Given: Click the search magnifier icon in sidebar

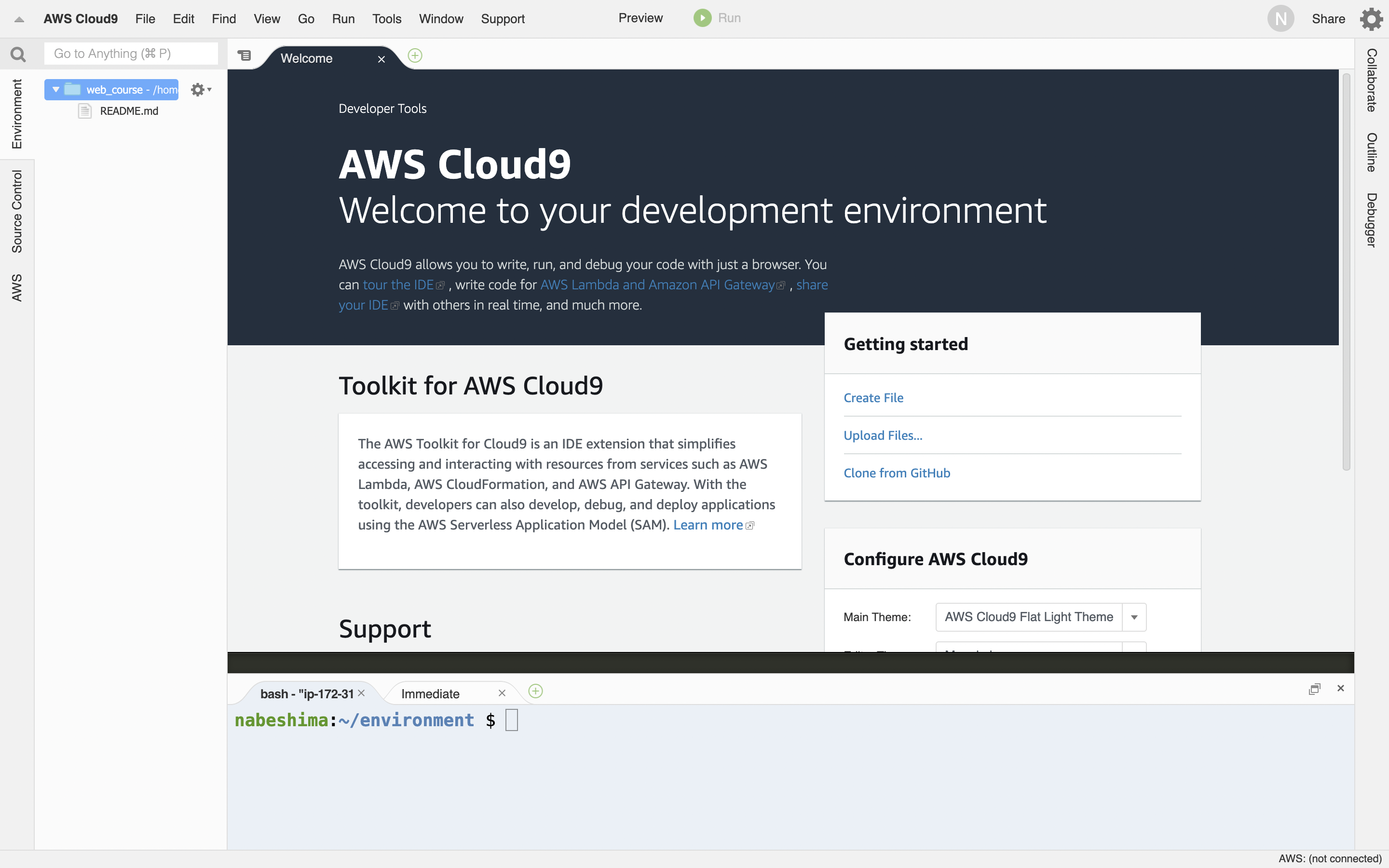Looking at the screenshot, I should click(x=18, y=54).
